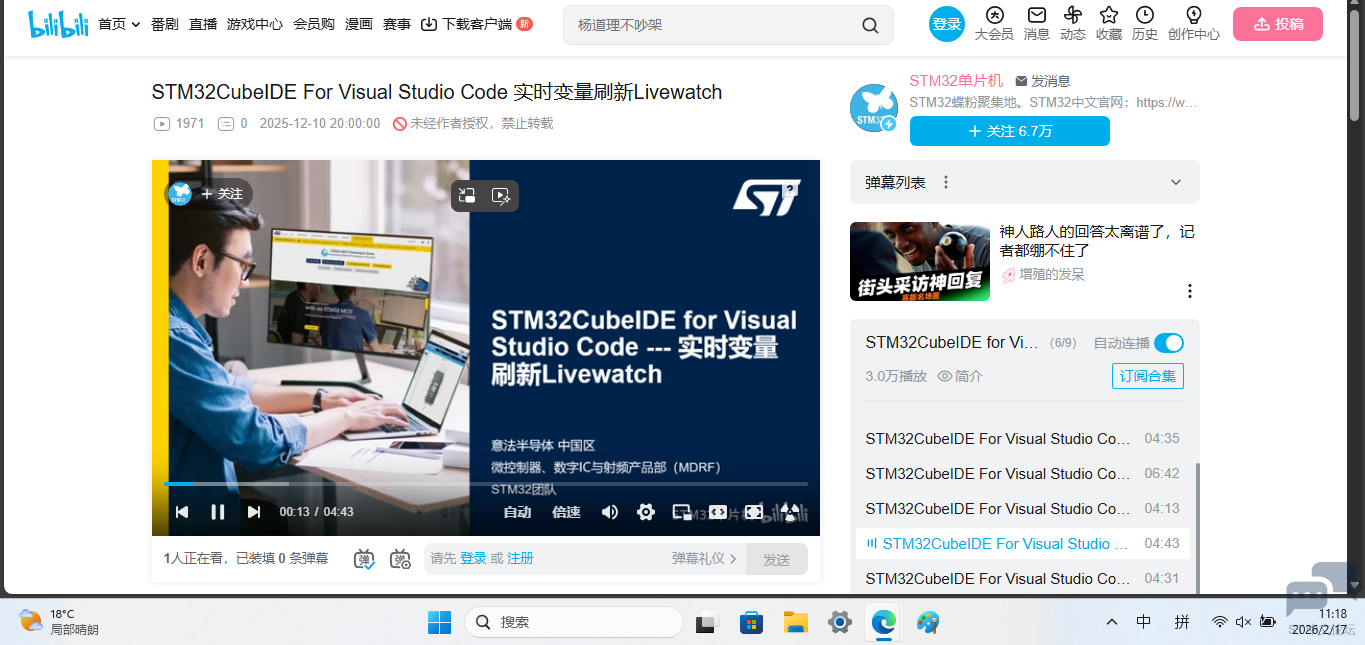Skip to the next video in player
Image resolution: width=1365 pixels, height=645 pixels.
(254, 512)
